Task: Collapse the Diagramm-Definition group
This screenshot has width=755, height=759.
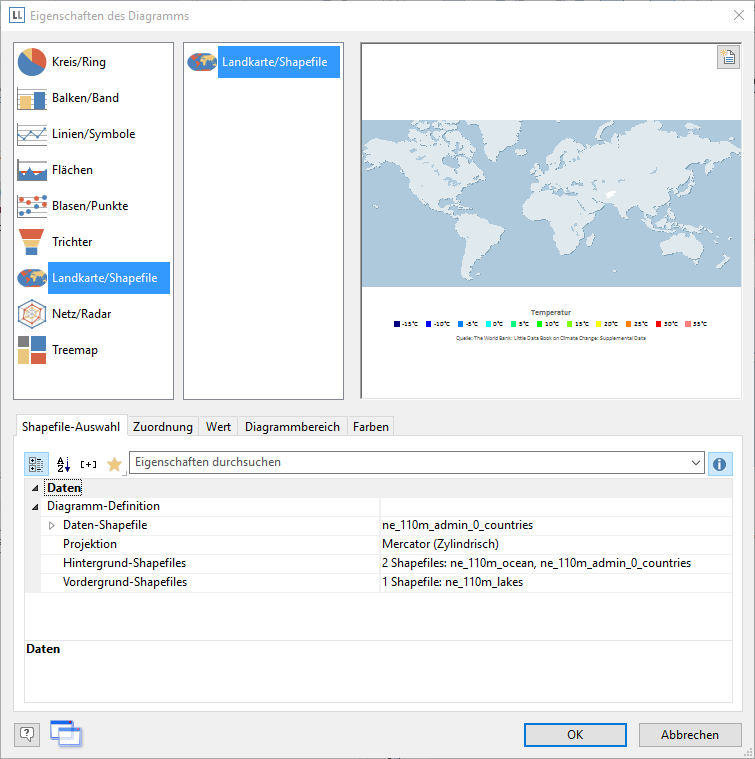Action: tap(36, 507)
